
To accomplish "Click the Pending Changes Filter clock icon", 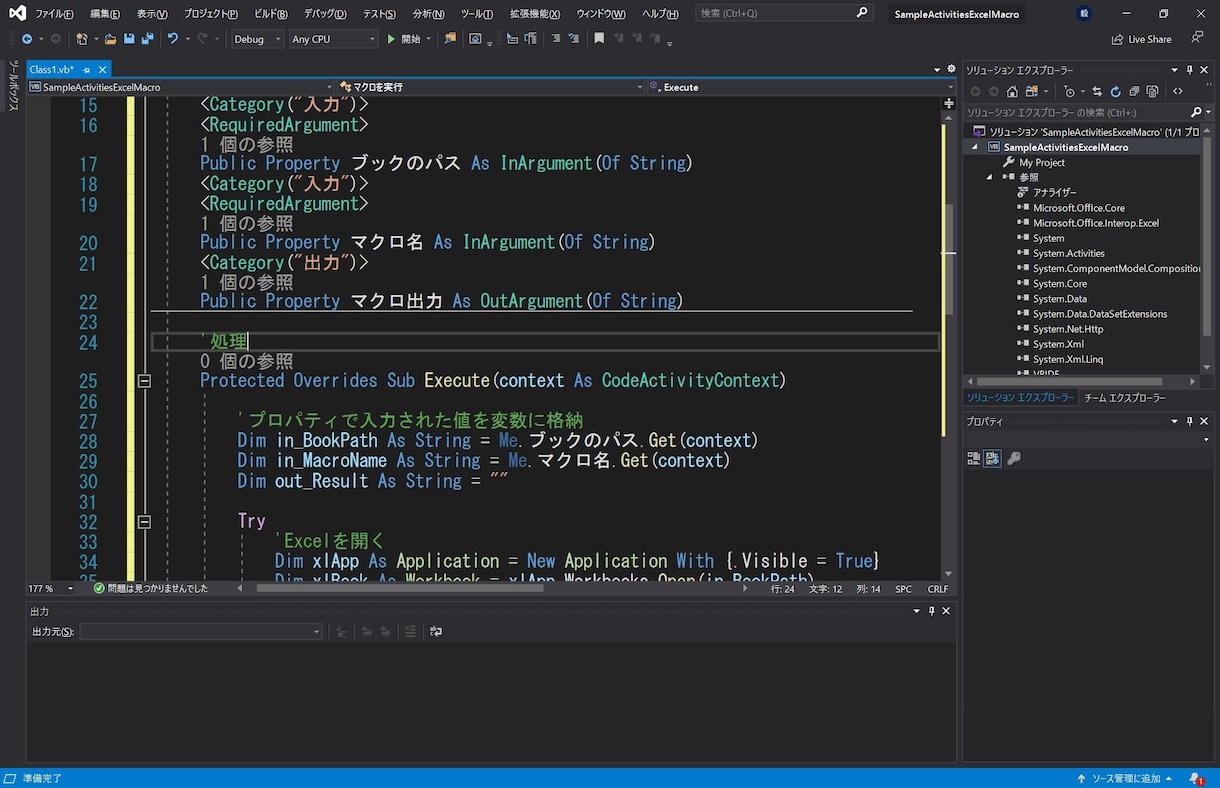I will tap(1070, 91).
